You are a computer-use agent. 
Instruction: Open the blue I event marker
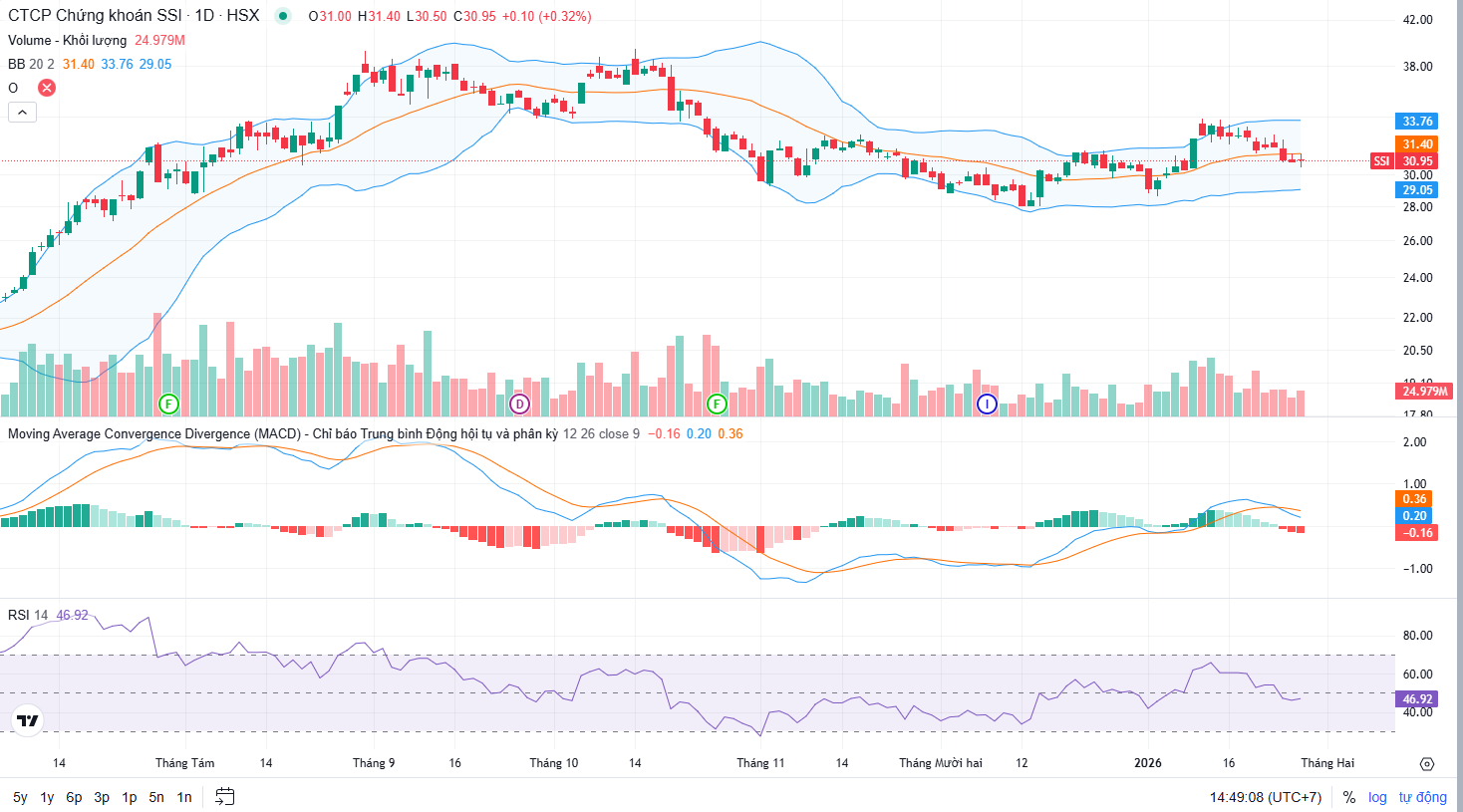tap(986, 404)
